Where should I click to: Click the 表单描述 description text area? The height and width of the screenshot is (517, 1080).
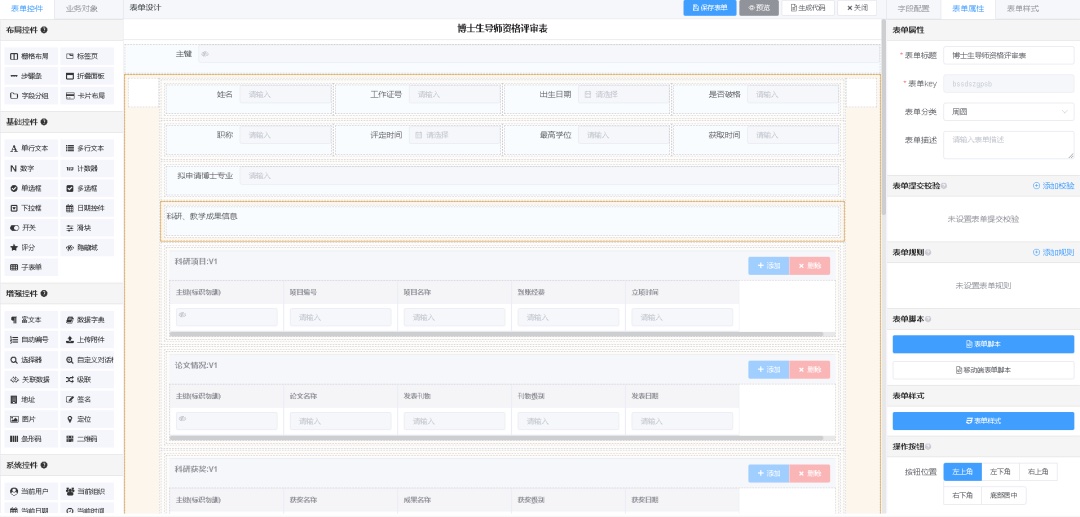(x=1008, y=144)
